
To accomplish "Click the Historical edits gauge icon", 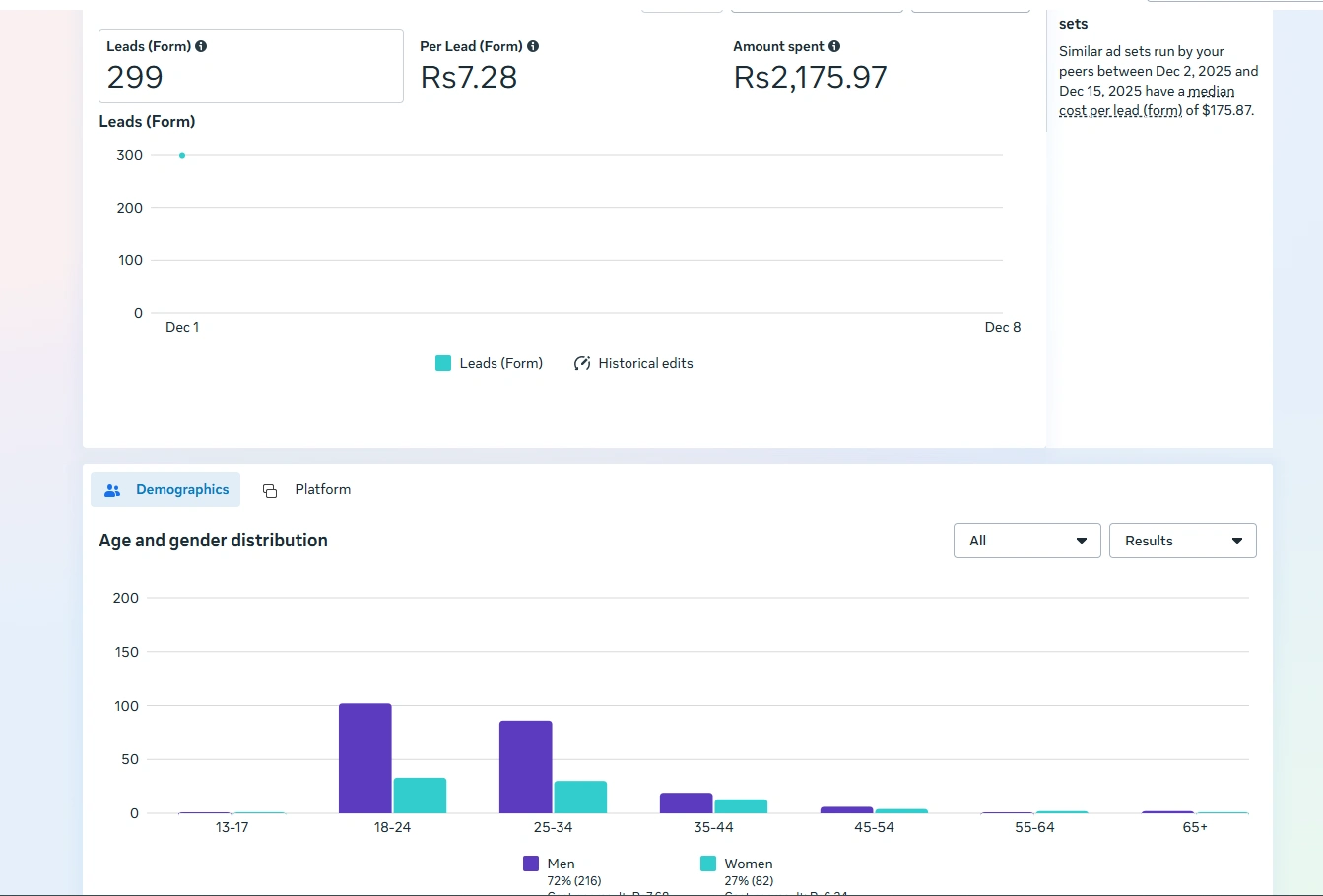I will point(582,363).
